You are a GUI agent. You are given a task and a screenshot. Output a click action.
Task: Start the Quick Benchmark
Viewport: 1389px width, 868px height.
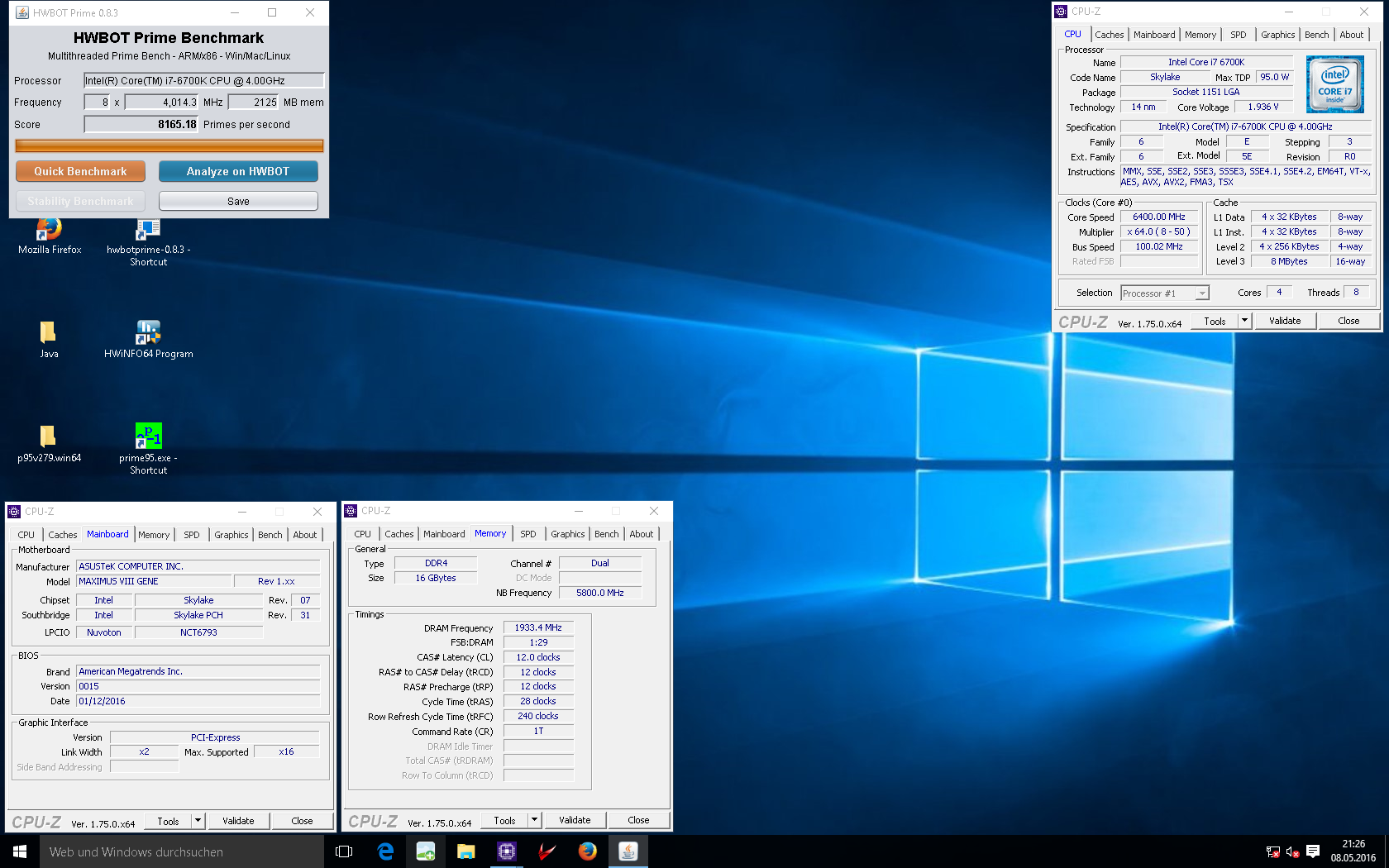(x=80, y=171)
